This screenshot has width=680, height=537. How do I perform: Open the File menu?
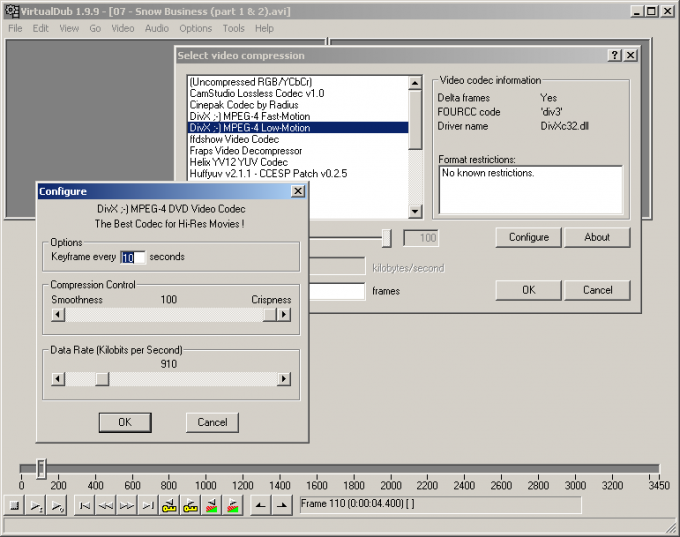tap(15, 29)
